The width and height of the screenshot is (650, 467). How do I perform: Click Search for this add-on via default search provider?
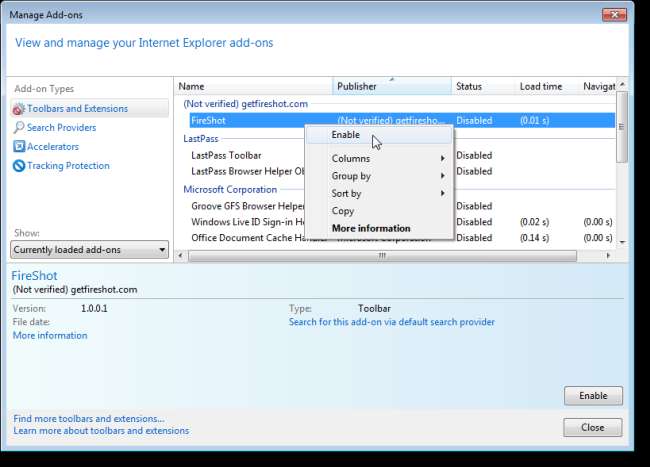[x=392, y=322]
